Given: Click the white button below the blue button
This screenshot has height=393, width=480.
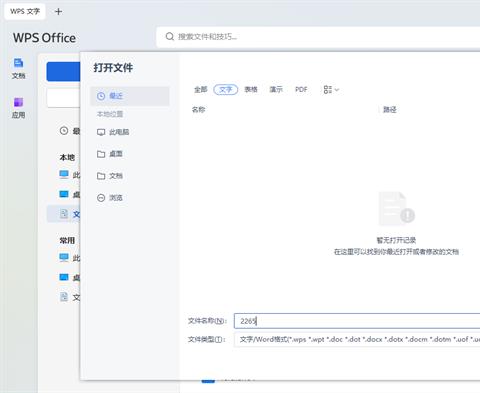Looking at the screenshot, I should point(63,98).
